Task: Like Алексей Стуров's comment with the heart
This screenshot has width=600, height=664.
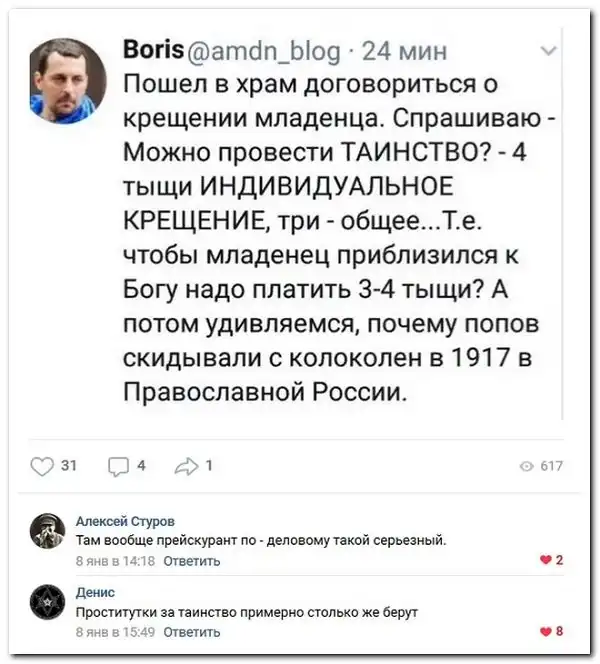Action: [x=546, y=560]
